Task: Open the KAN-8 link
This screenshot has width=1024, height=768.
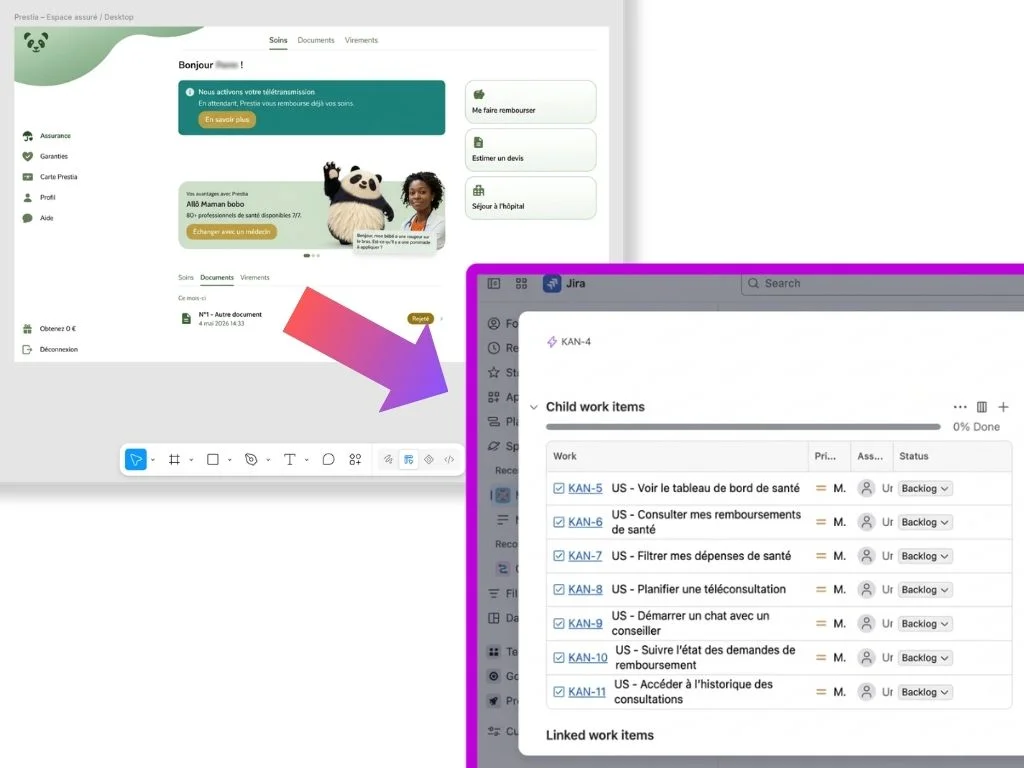Action: 585,590
